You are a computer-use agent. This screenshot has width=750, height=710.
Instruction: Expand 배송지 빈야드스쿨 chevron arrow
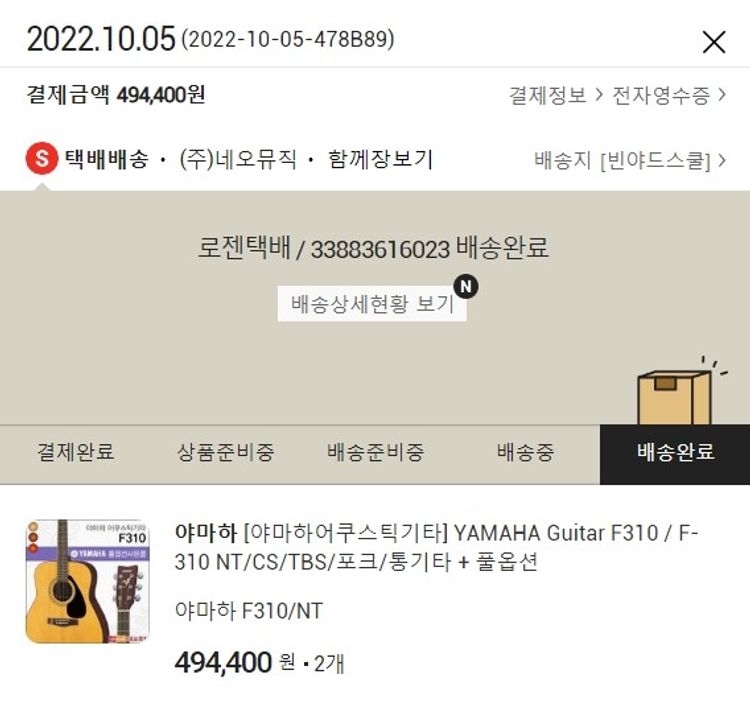(721, 160)
